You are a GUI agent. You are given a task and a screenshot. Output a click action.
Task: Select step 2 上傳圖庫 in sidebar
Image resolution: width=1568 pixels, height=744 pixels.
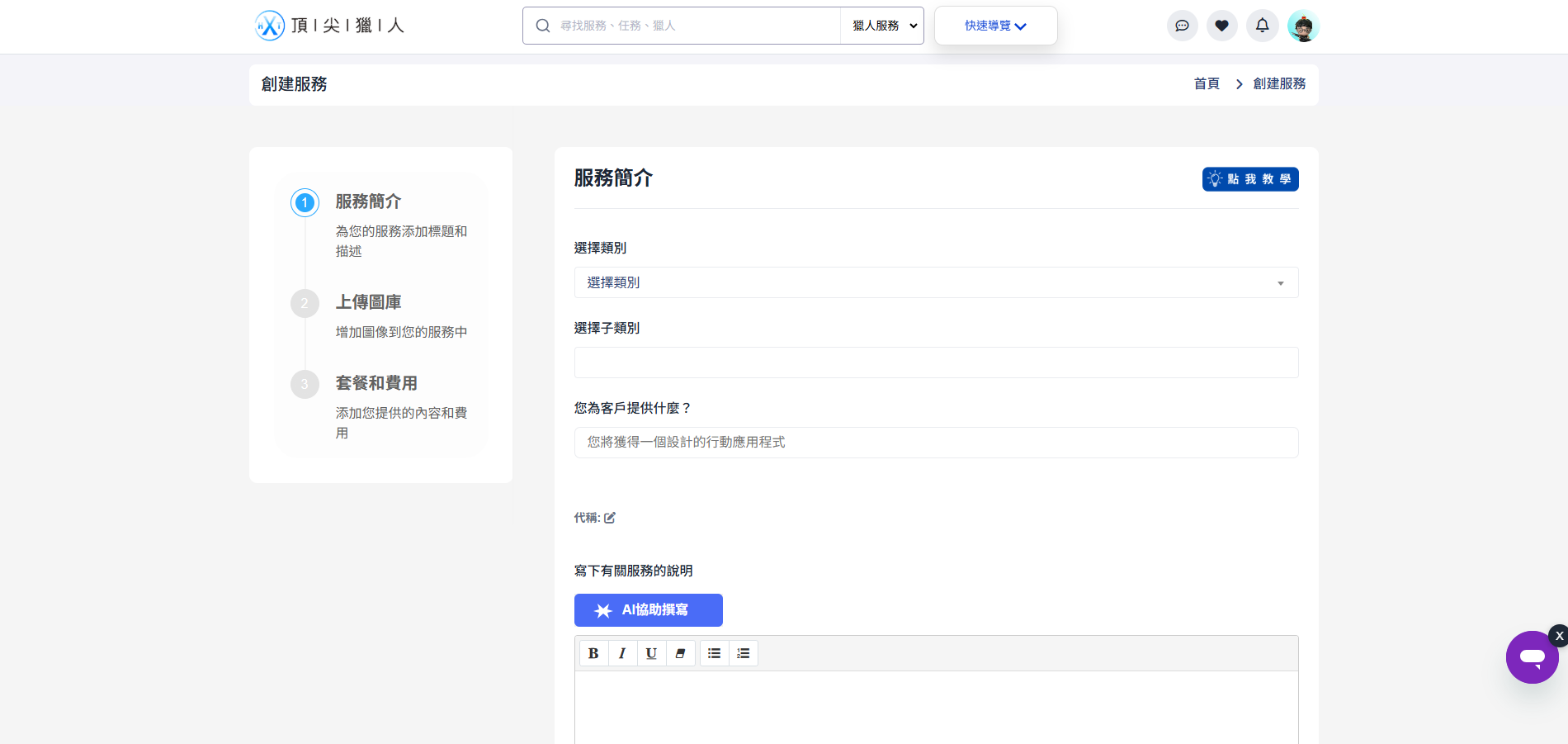click(x=368, y=302)
